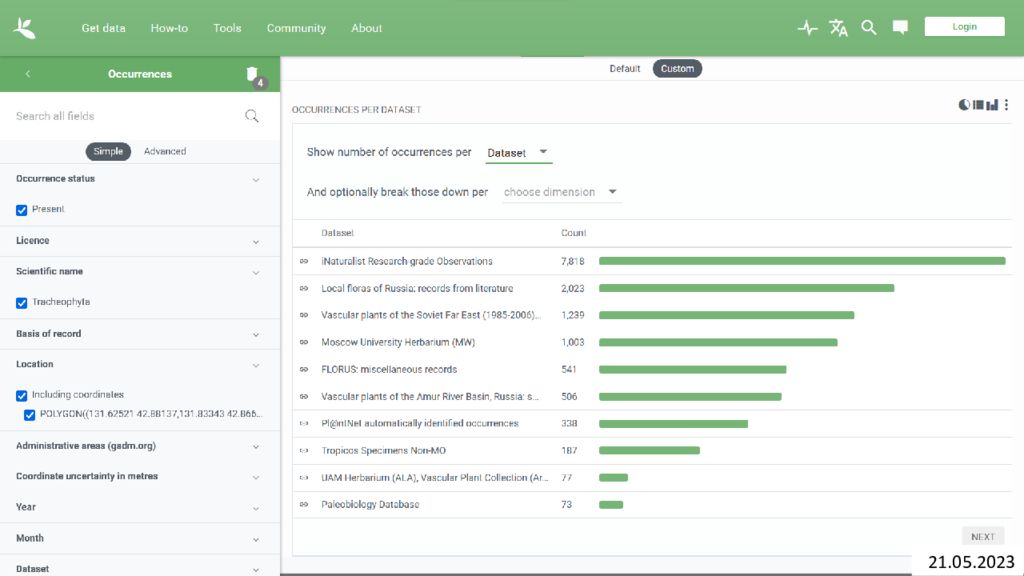Open the choose dimension dropdown
1024x576 pixels.
click(562, 192)
